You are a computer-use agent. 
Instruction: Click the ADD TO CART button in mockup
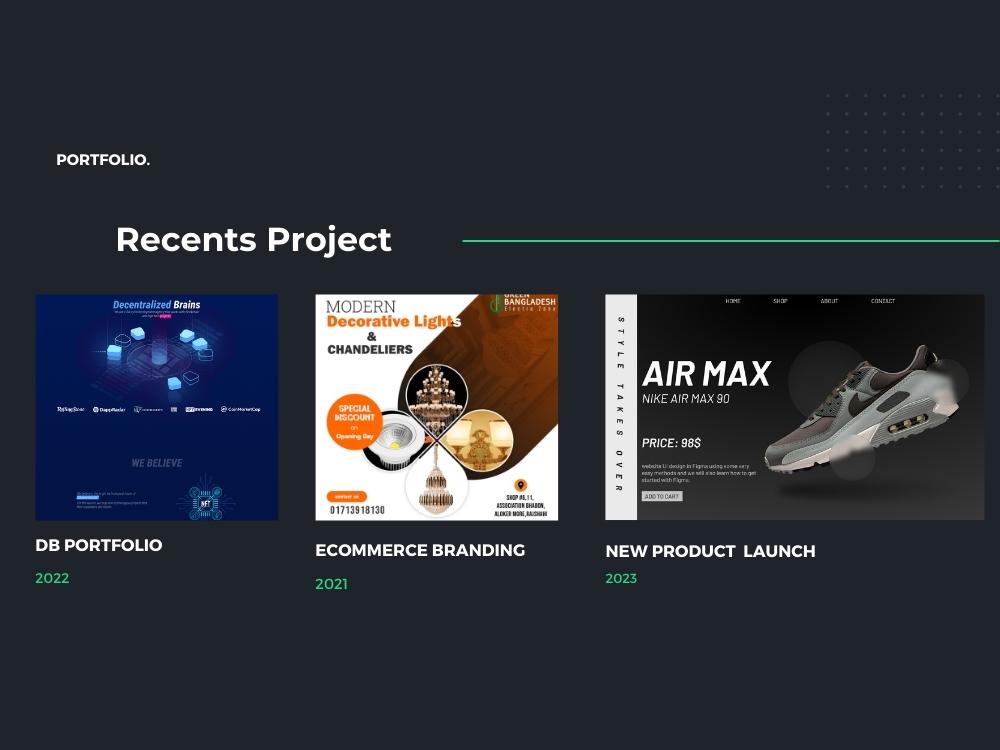(x=662, y=496)
